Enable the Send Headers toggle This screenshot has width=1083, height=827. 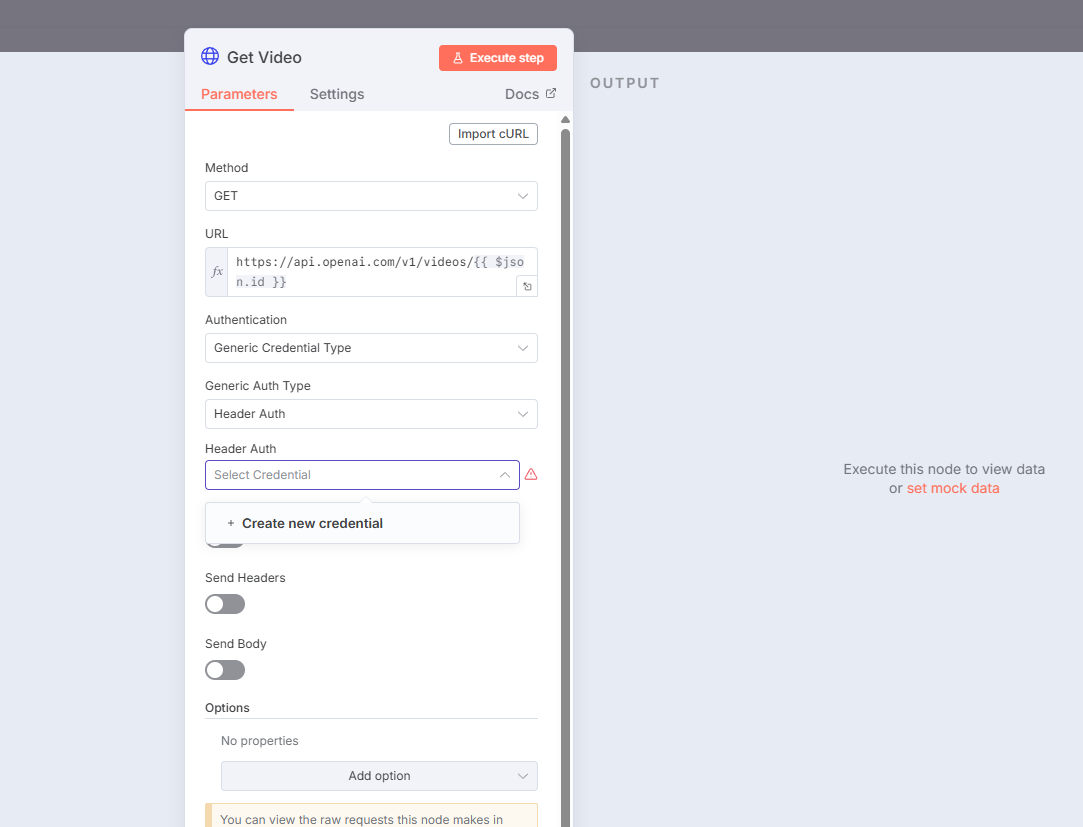(225, 604)
